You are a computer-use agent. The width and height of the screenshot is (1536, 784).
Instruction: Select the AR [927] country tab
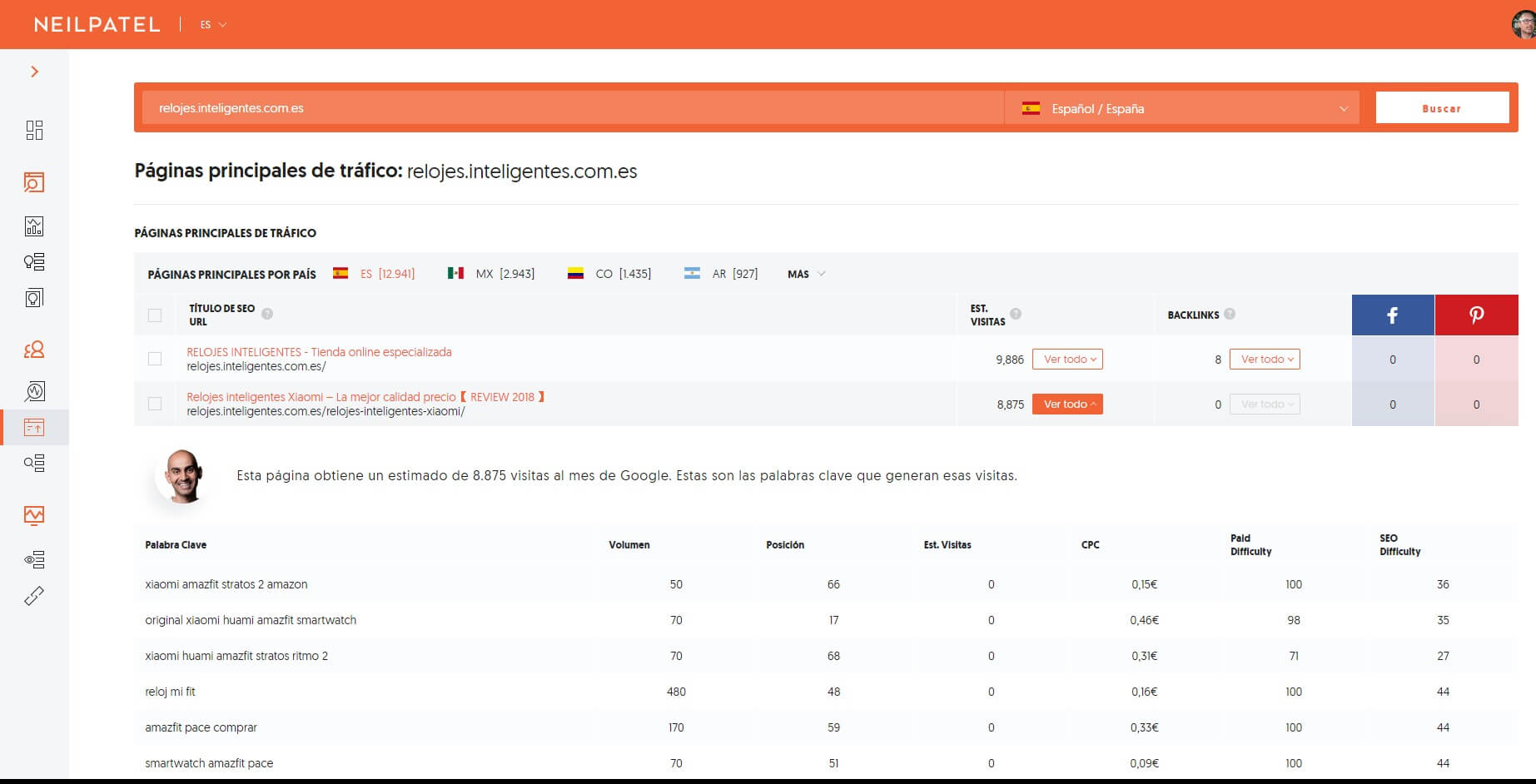(721, 274)
